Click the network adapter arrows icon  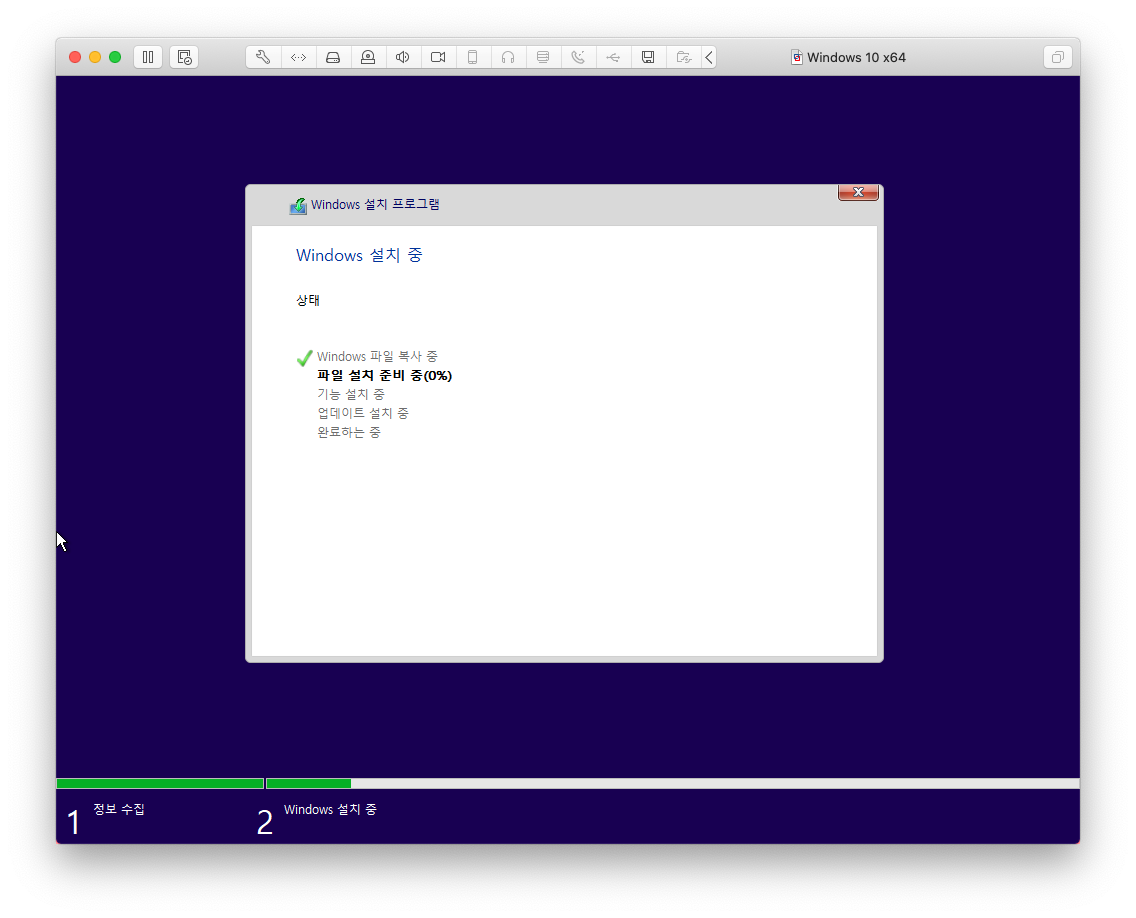point(298,57)
